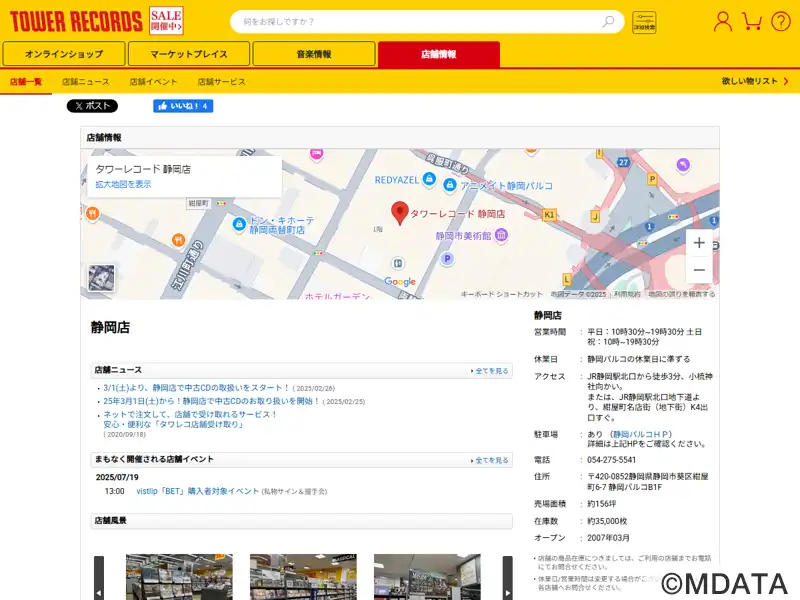This screenshot has width=800, height=600.
Task: Click phone number 054-275-5541
Action: click(x=611, y=460)
